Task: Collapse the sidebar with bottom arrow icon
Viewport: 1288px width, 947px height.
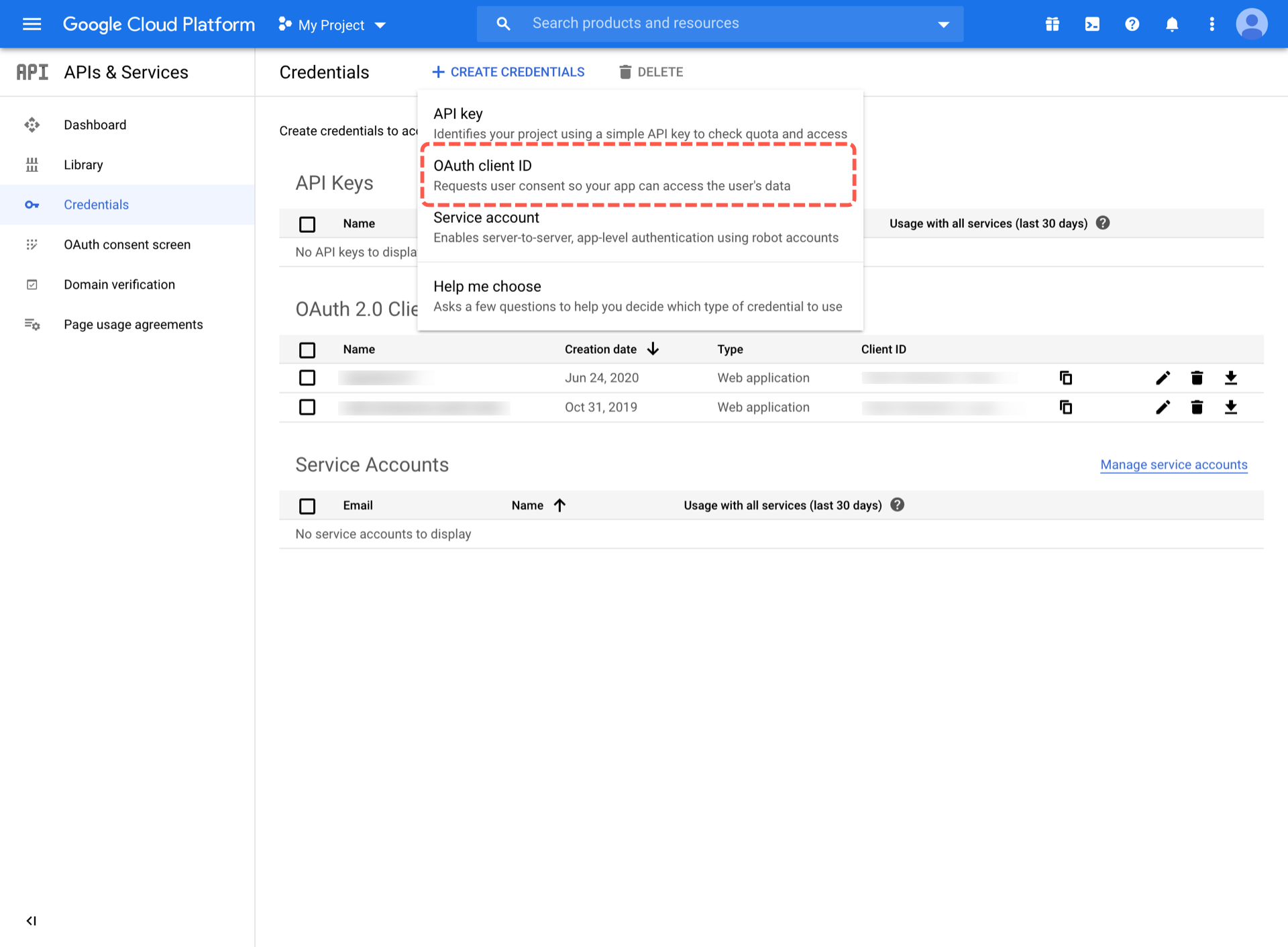Action: 31,920
